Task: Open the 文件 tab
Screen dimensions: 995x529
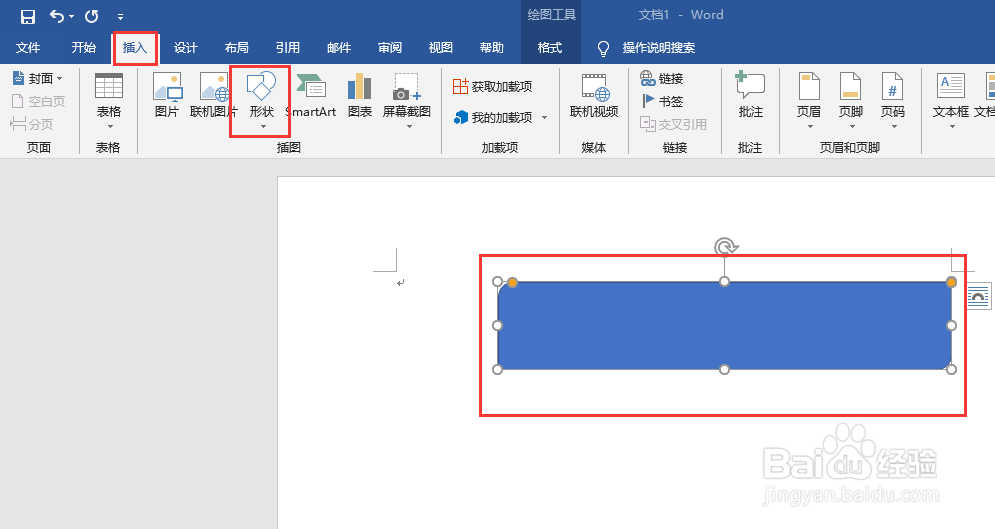Action: (x=28, y=48)
